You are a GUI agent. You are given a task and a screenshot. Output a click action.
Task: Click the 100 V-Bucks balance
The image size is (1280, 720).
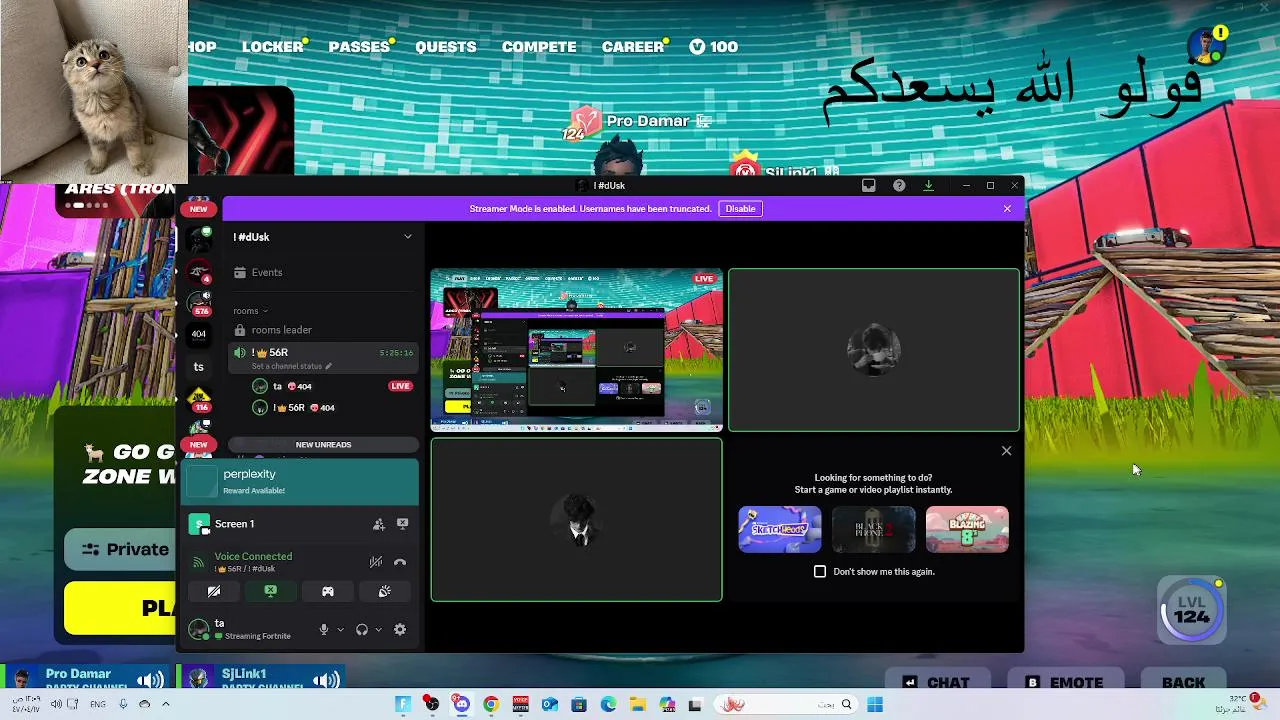click(714, 46)
